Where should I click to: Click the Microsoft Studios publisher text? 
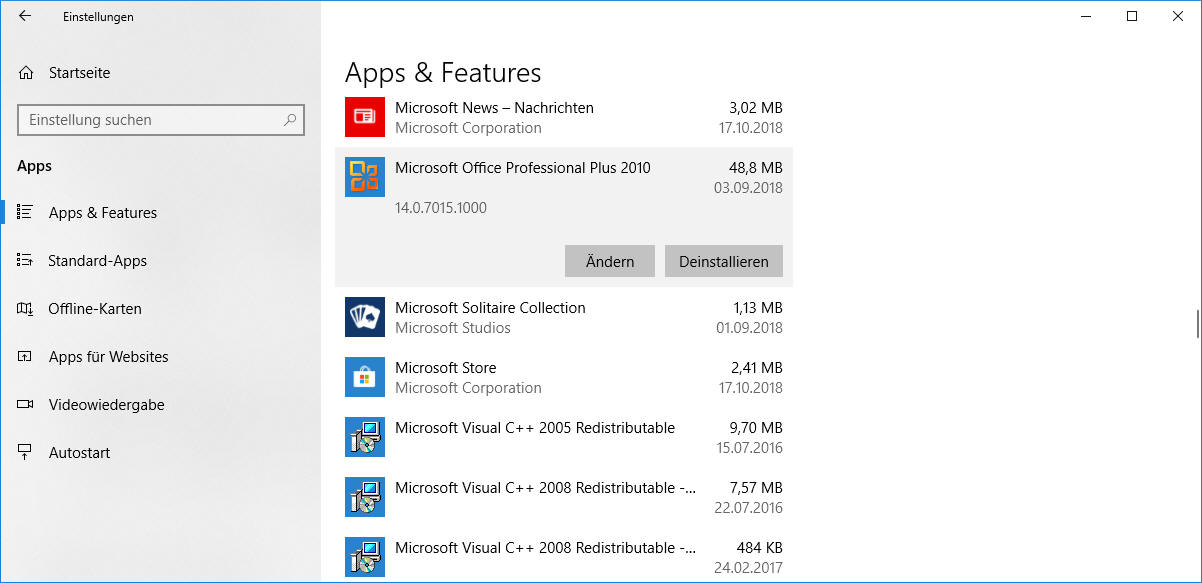(453, 328)
